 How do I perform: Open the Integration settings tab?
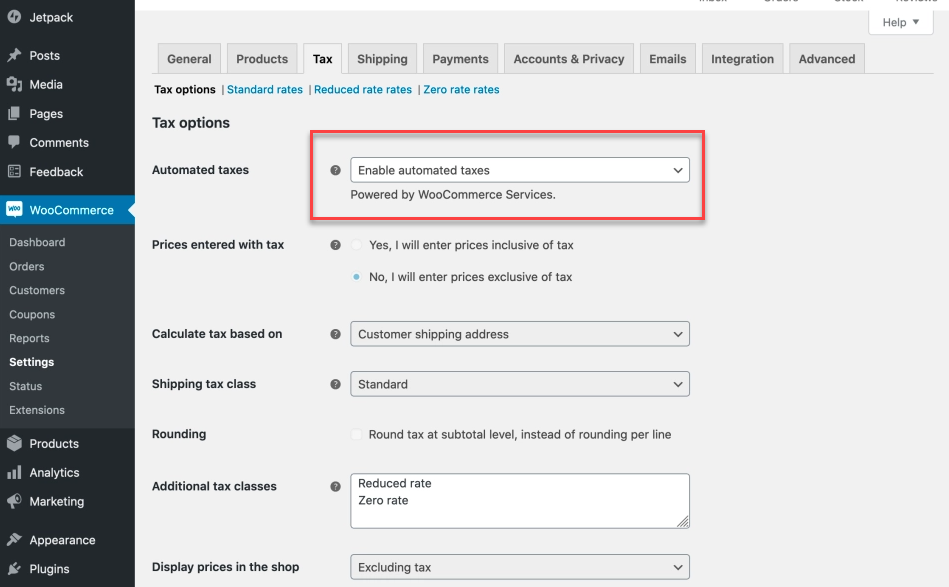(x=743, y=59)
